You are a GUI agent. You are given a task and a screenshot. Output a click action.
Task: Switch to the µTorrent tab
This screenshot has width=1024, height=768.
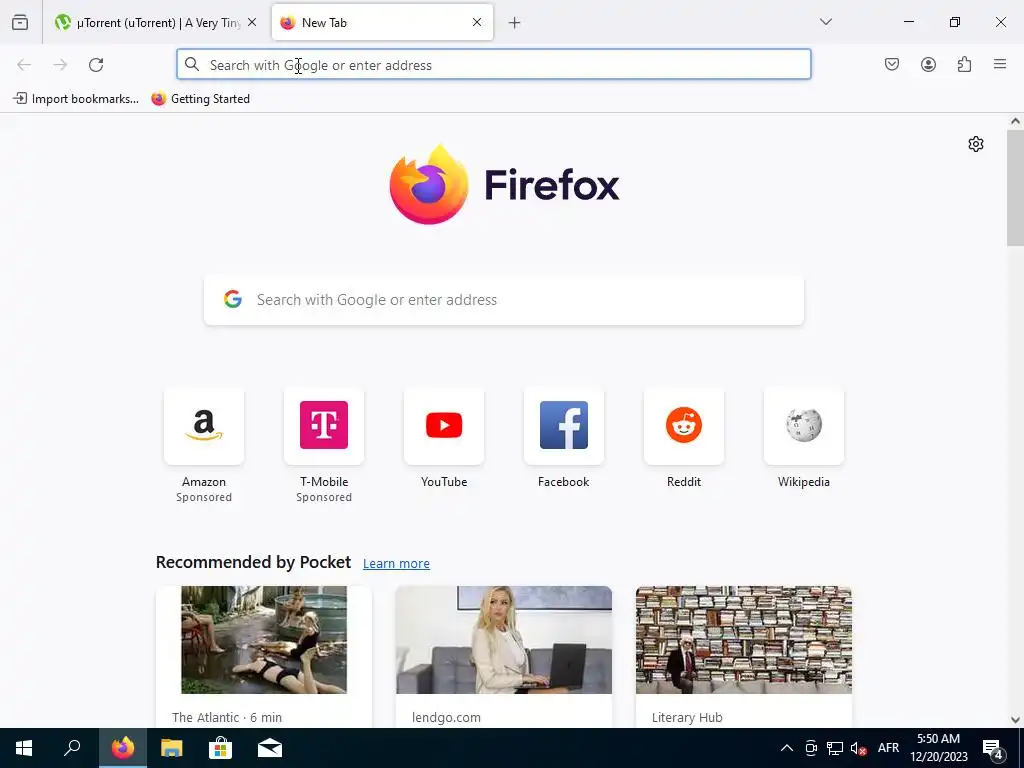point(155,22)
